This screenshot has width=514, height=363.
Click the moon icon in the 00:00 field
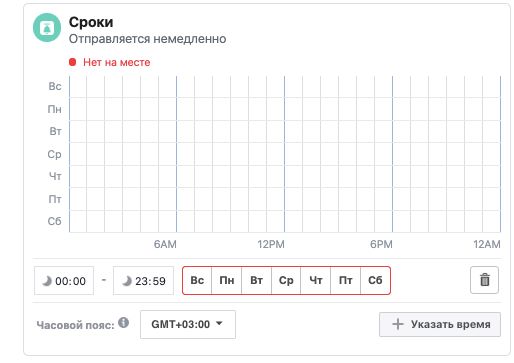[x=47, y=281]
